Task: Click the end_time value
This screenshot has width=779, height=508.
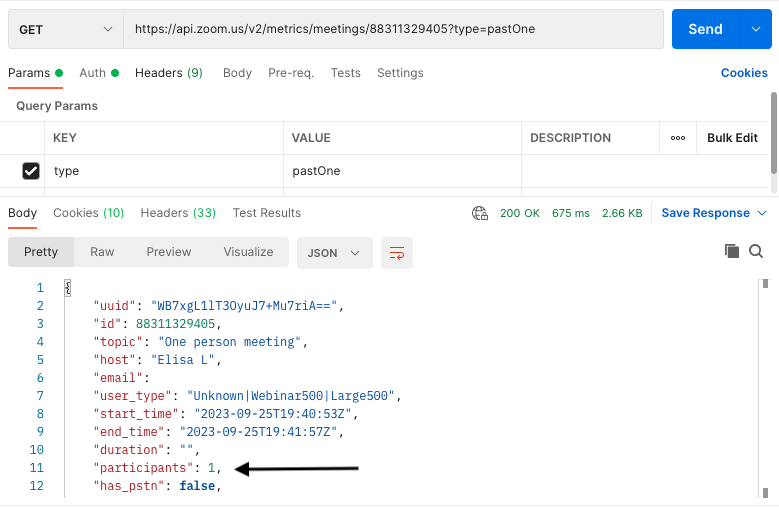Action: 258,432
